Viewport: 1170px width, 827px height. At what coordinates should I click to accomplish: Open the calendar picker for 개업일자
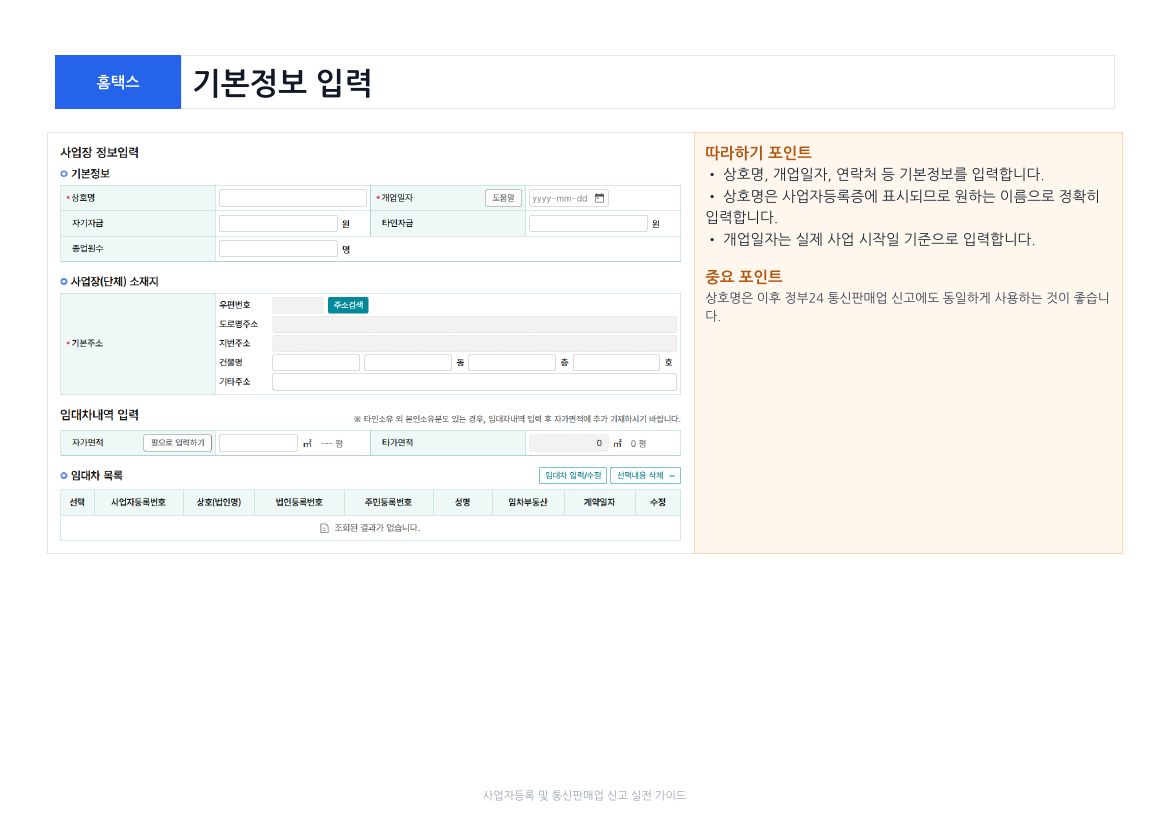tap(599, 199)
